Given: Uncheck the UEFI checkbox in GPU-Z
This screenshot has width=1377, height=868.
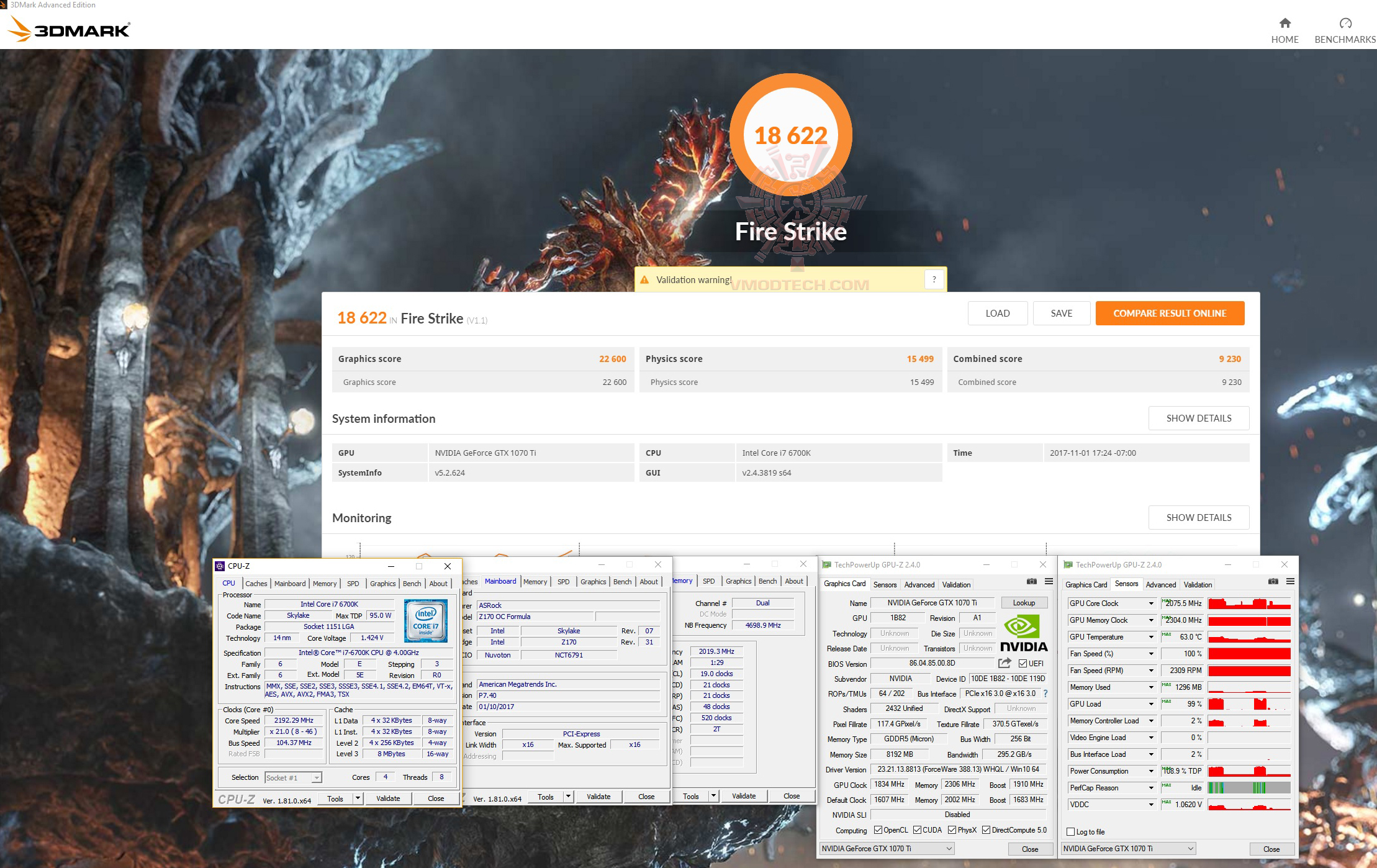Looking at the screenshot, I should [1023, 663].
